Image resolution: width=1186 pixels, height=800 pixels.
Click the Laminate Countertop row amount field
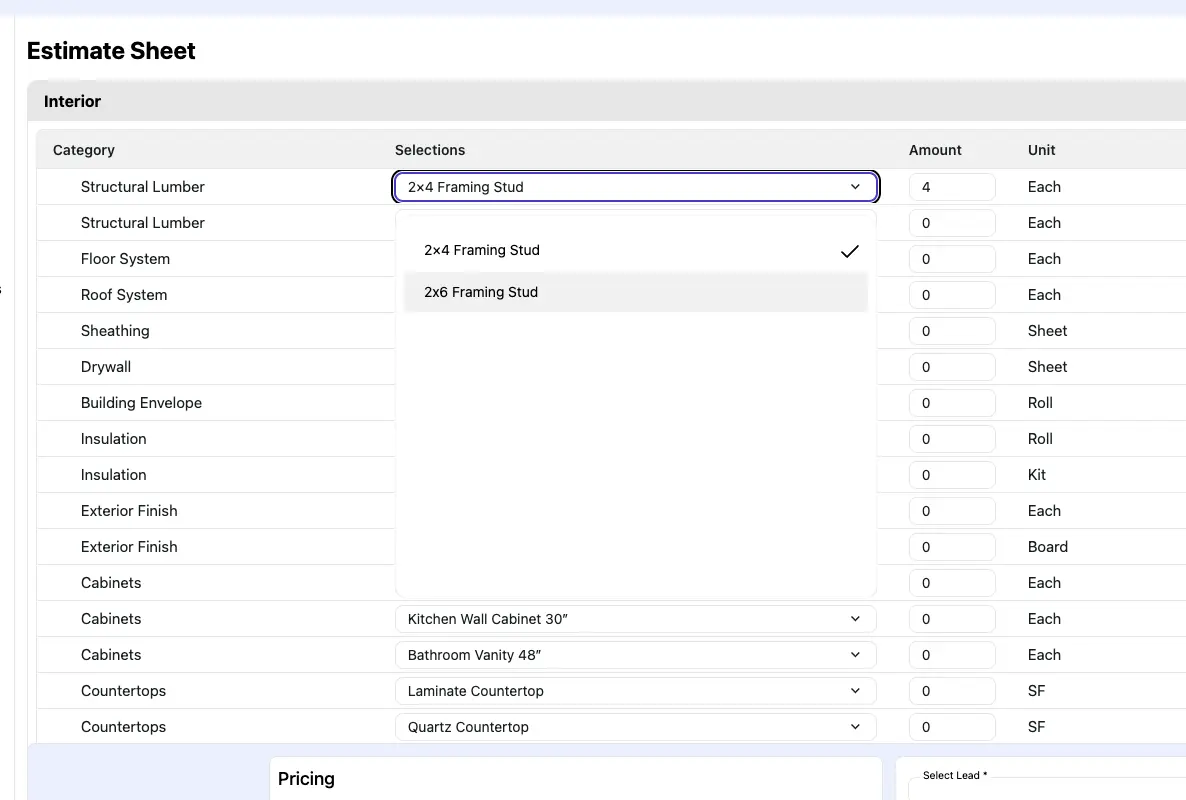[951, 691]
